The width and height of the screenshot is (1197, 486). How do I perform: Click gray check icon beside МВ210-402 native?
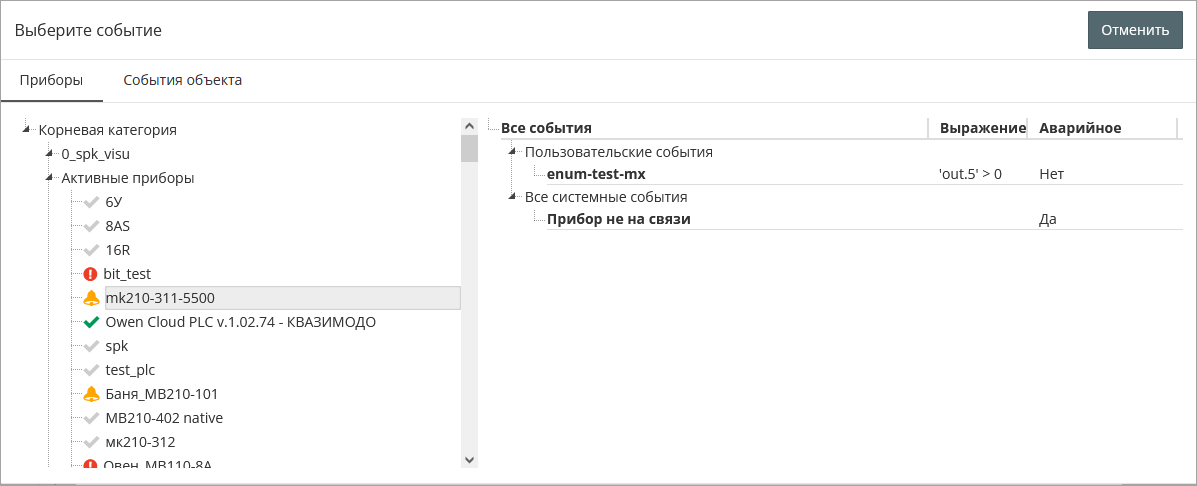[x=91, y=418]
